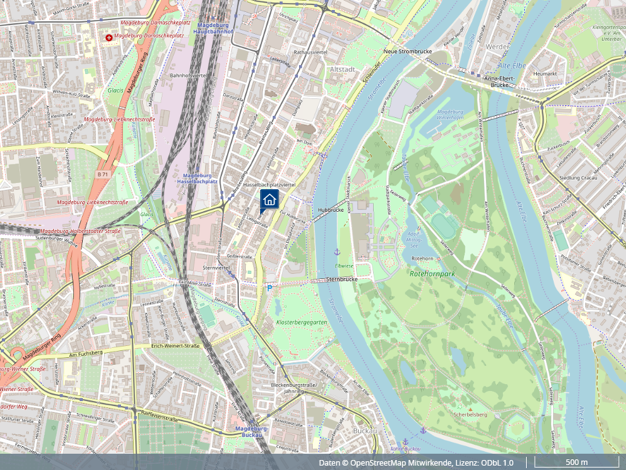Select the Magdeburg Buckau station label
626x470 pixels.
pyautogui.click(x=252, y=431)
